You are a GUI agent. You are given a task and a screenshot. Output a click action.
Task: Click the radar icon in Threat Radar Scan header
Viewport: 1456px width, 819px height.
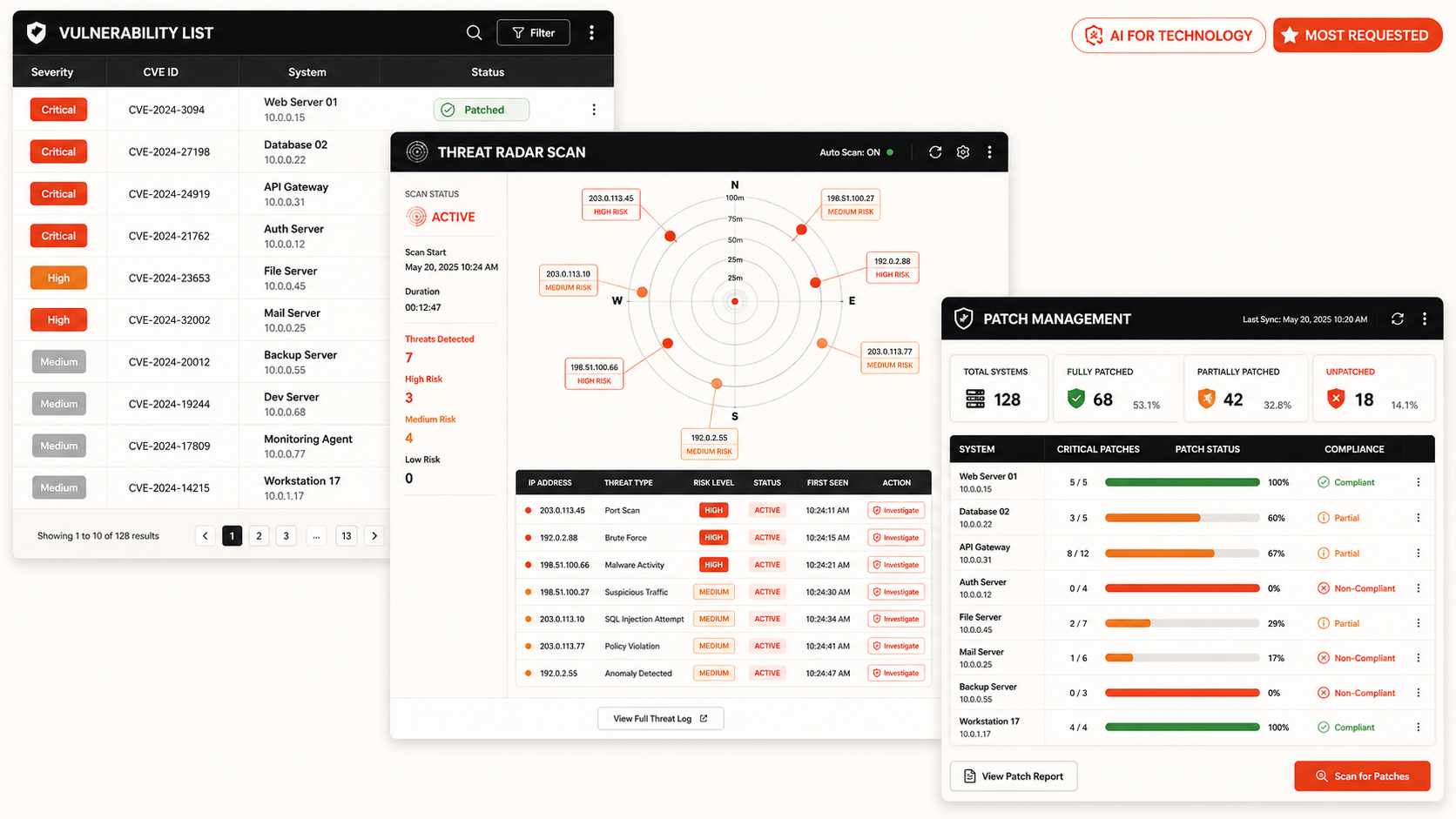[x=417, y=152]
